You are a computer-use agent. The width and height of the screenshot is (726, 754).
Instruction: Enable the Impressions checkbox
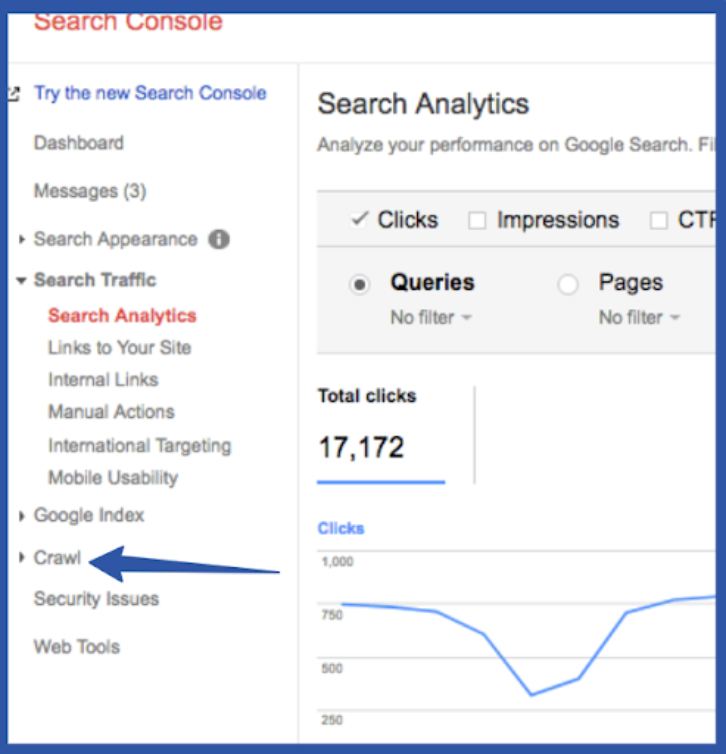click(x=477, y=221)
